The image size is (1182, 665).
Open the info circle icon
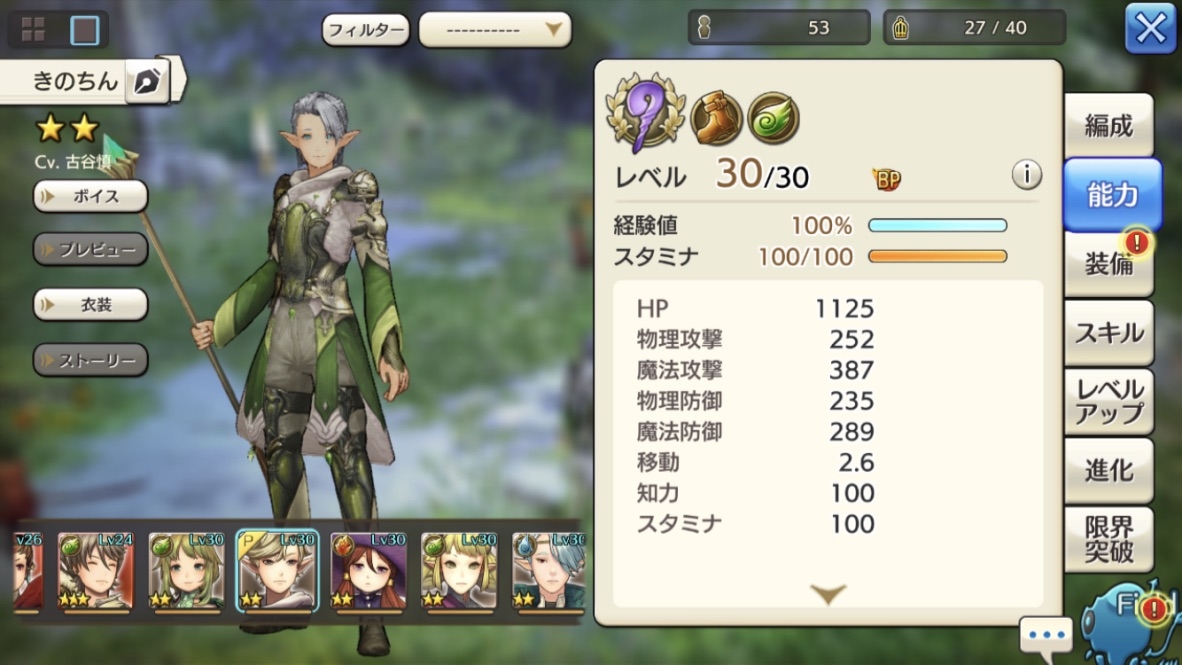(x=1026, y=175)
